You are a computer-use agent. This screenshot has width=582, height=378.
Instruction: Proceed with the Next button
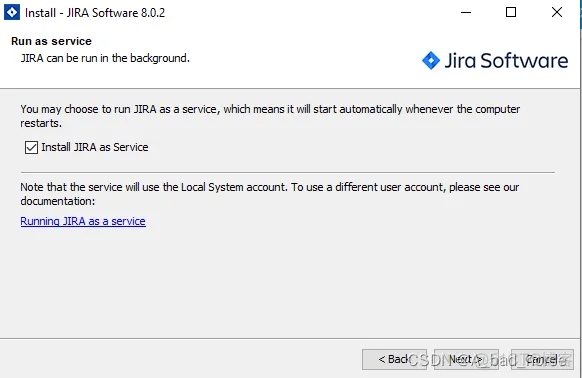click(466, 359)
